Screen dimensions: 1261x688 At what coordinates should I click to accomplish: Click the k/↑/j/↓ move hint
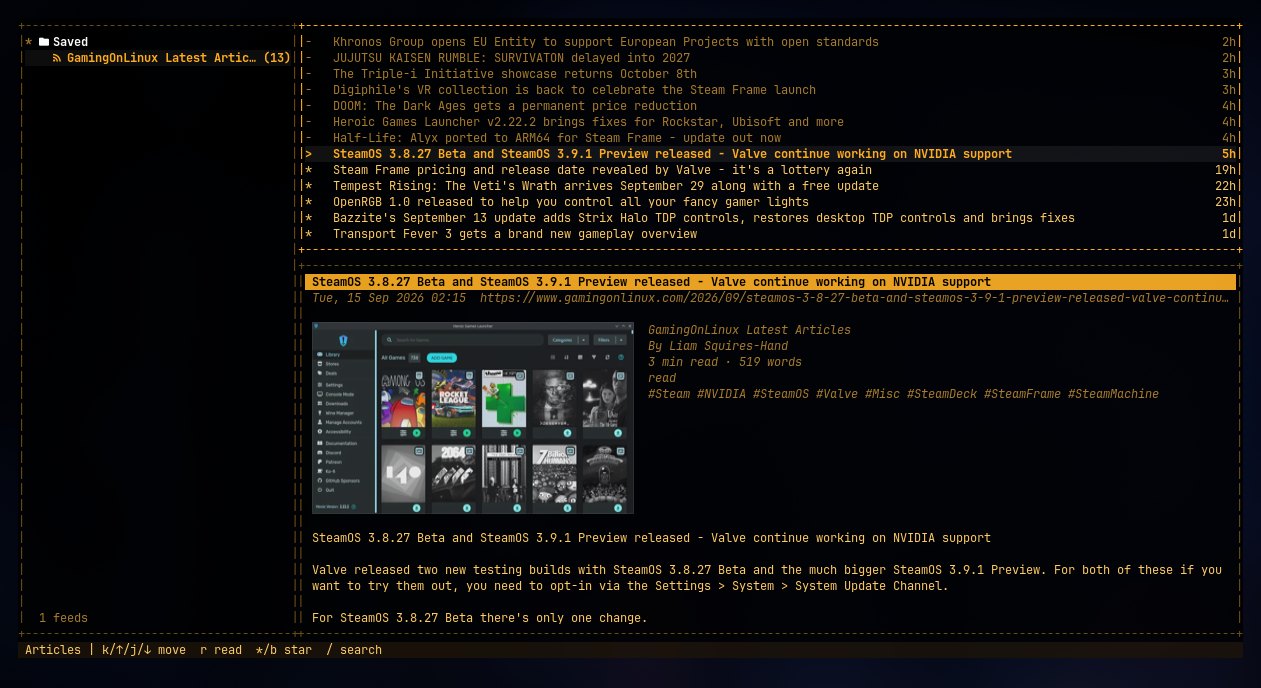[x=144, y=650]
